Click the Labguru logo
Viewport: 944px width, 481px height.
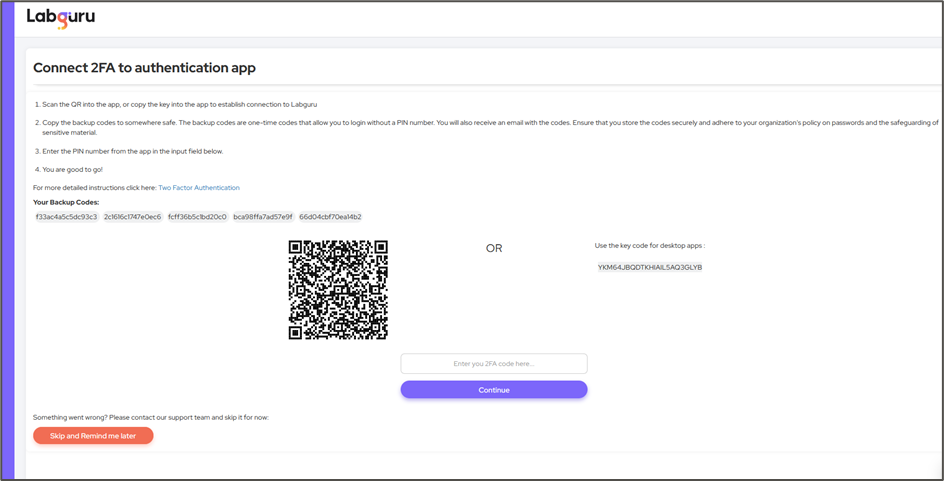tap(61, 18)
